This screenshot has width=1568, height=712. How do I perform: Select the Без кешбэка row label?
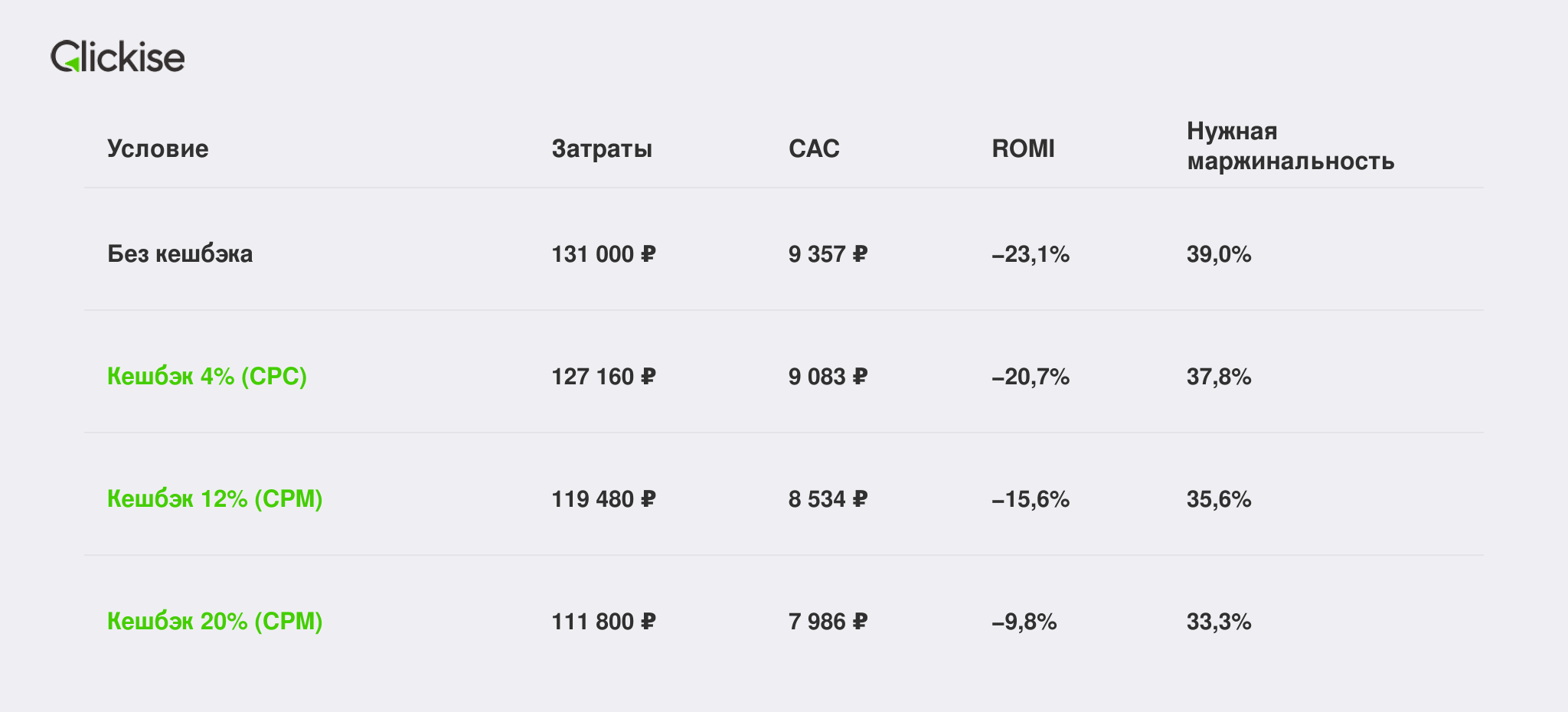[180, 253]
